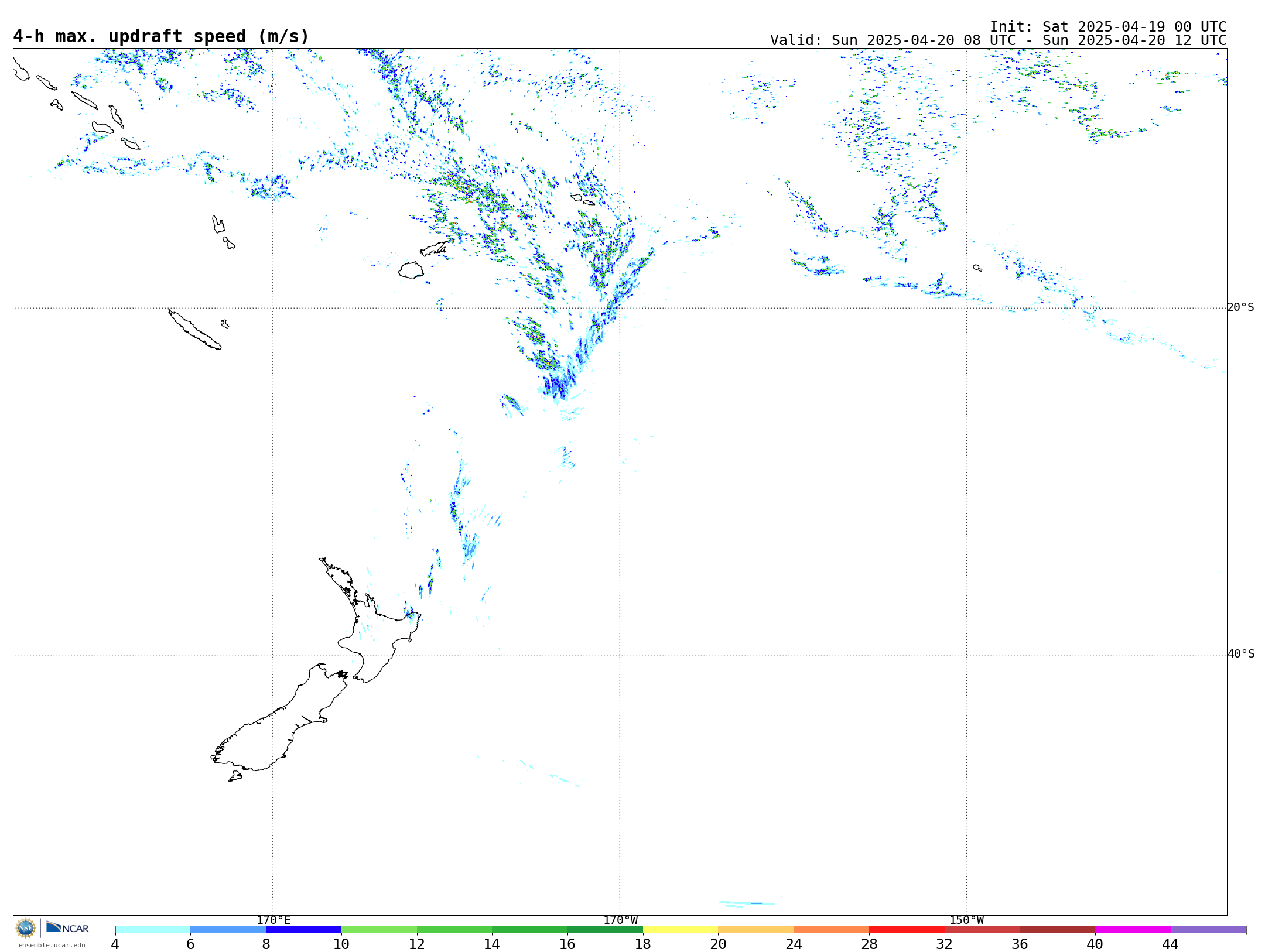Click the colorbar tick label 4
The width and height of the screenshot is (1265, 952).
(x=115, y=944)
